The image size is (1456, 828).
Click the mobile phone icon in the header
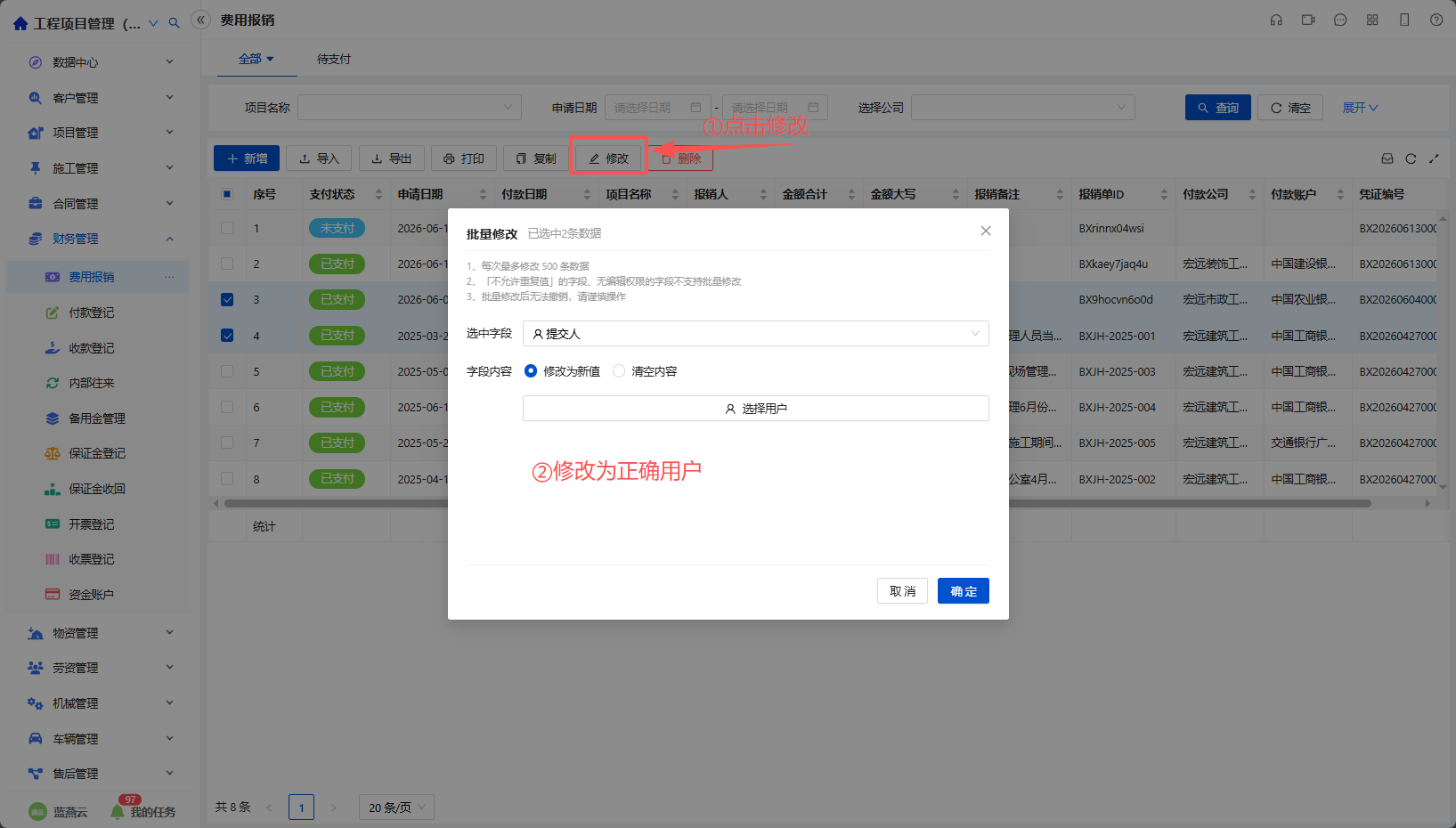1404,20
